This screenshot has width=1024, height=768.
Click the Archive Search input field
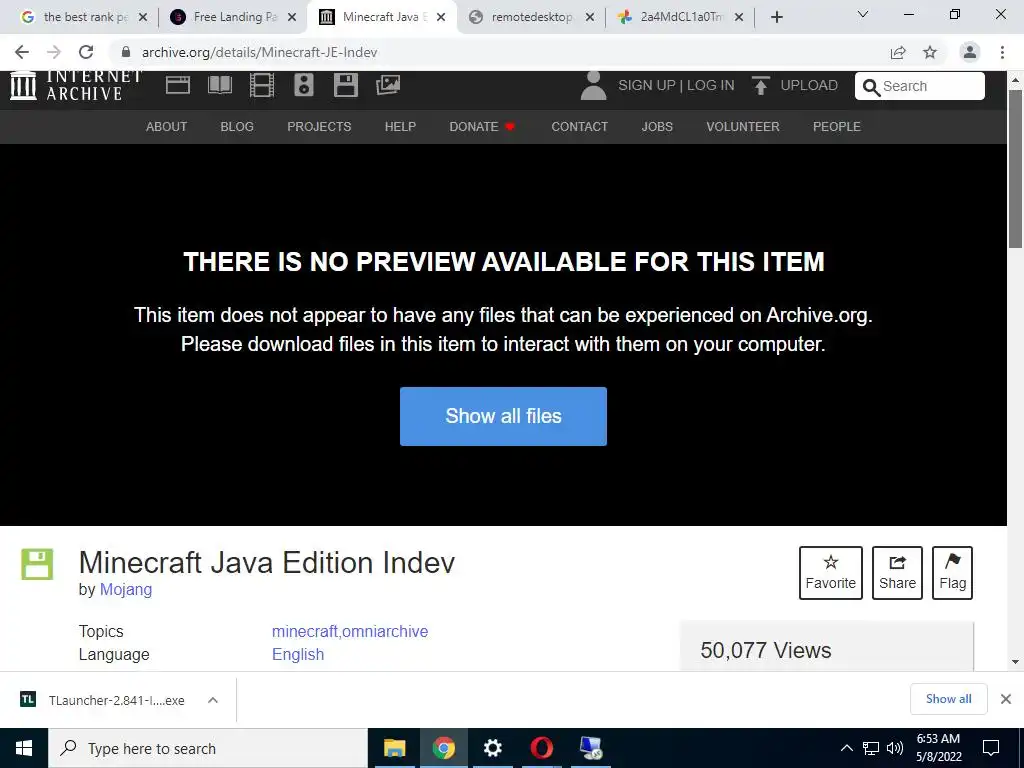tap(920, 86)
